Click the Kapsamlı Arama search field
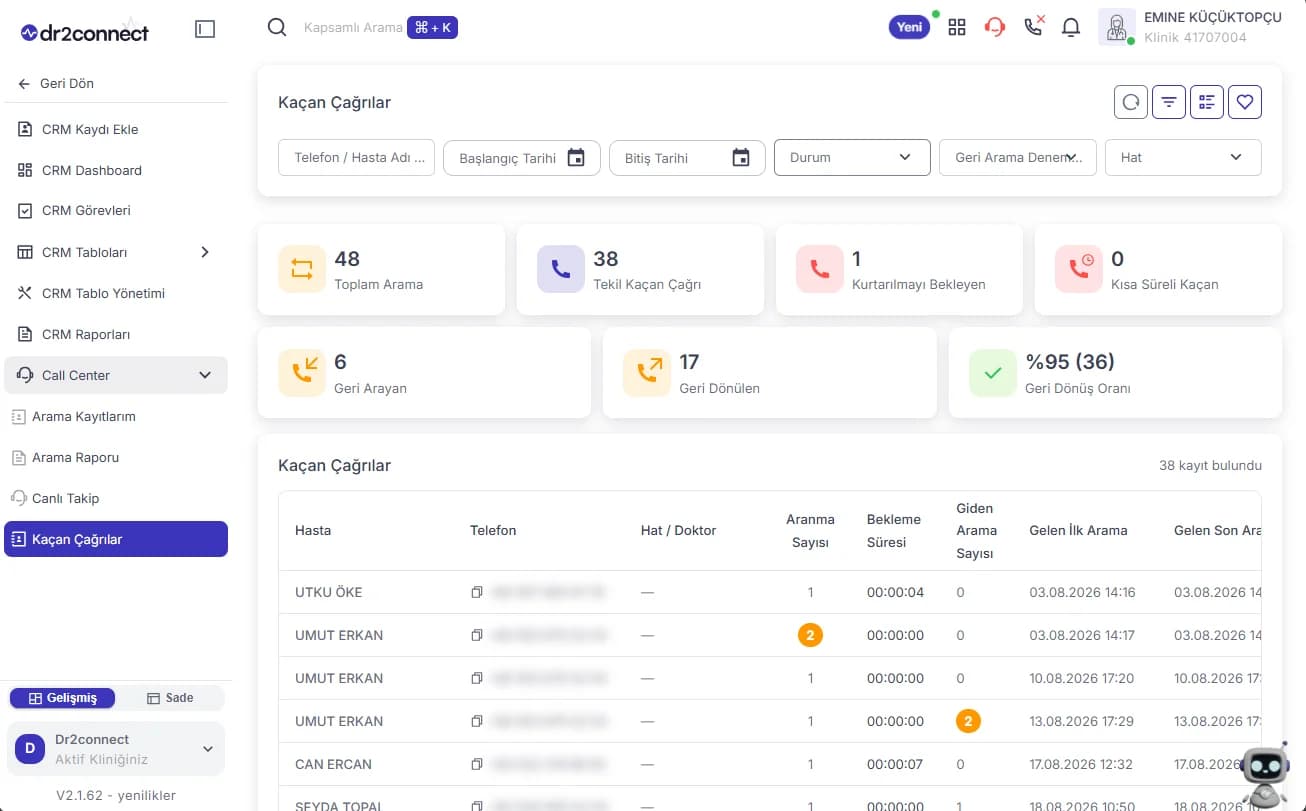1306x811 pixels. coord(353,27)
